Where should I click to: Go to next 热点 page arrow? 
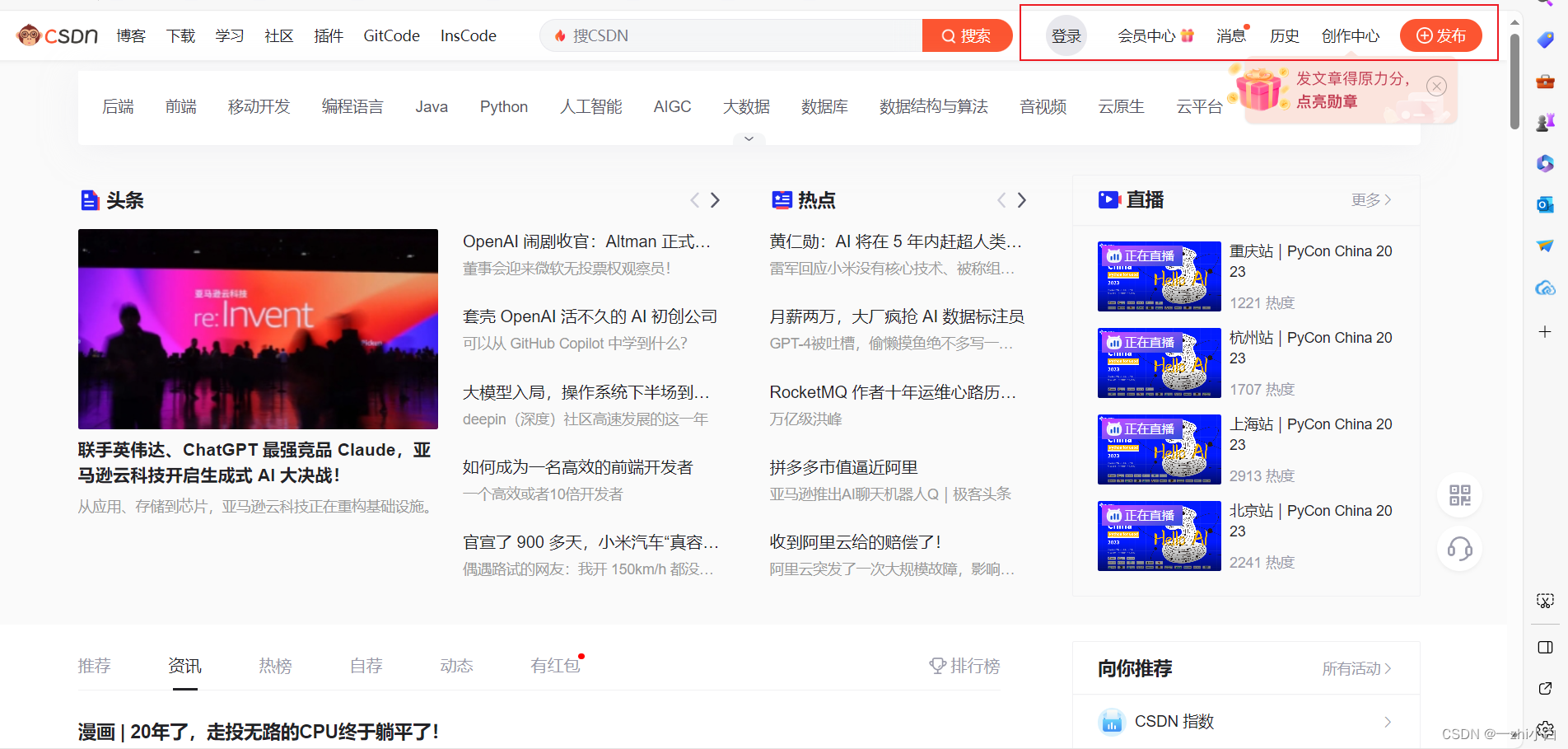(x=1022, y=200)
